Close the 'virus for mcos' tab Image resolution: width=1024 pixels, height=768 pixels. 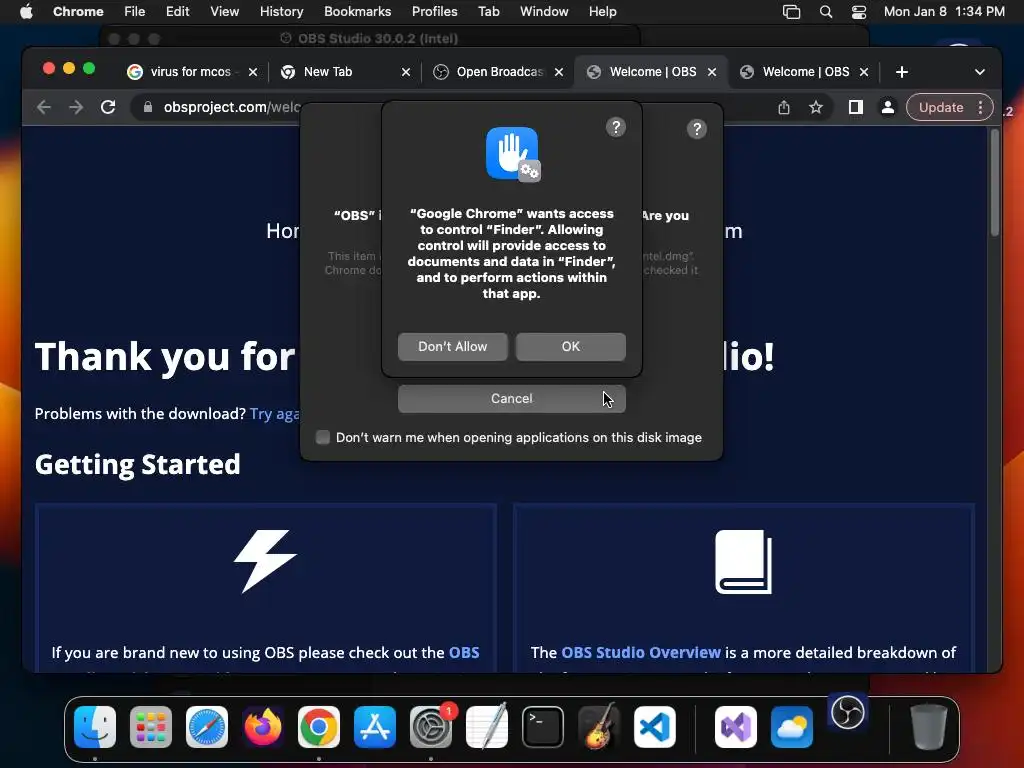click(253, 72)
